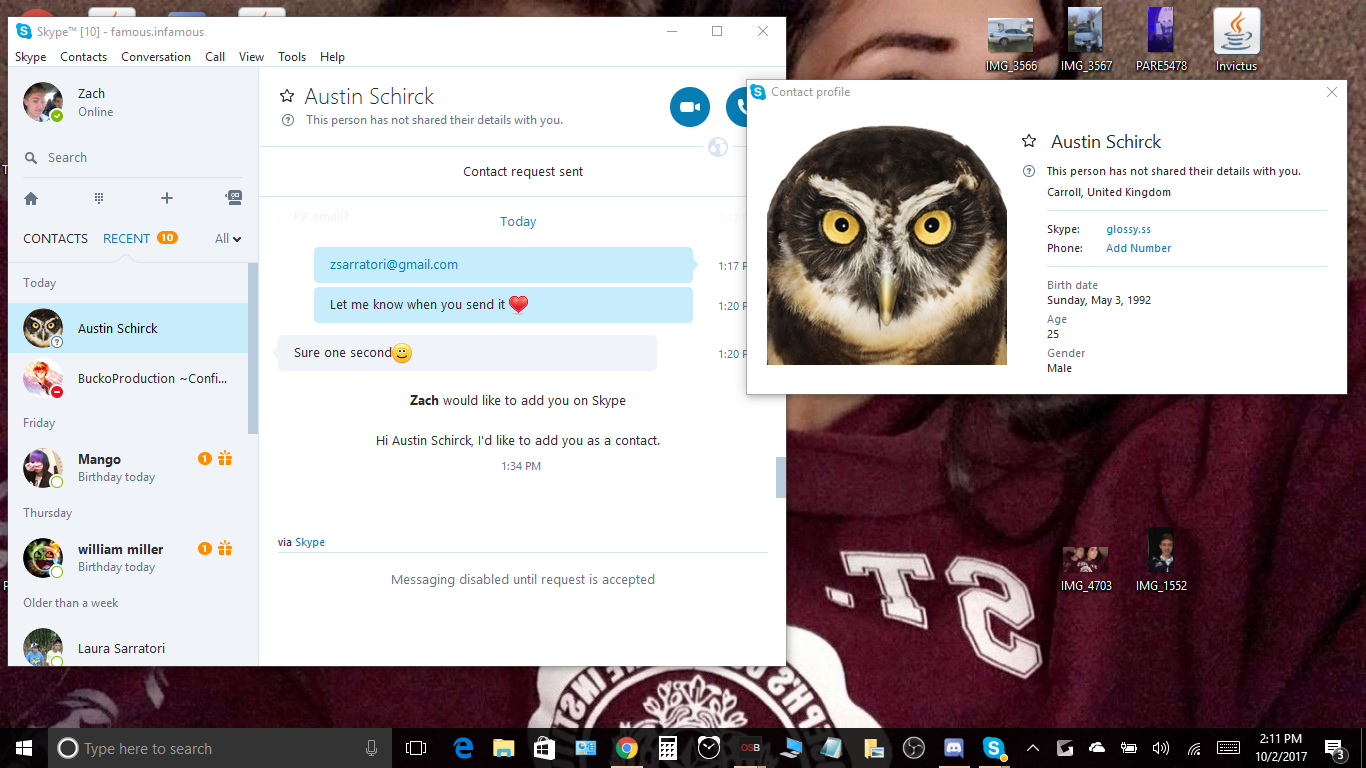Click Add Number link in contact profile
Viewport: 1366px width, 768px height.
tap(1138, 248)
